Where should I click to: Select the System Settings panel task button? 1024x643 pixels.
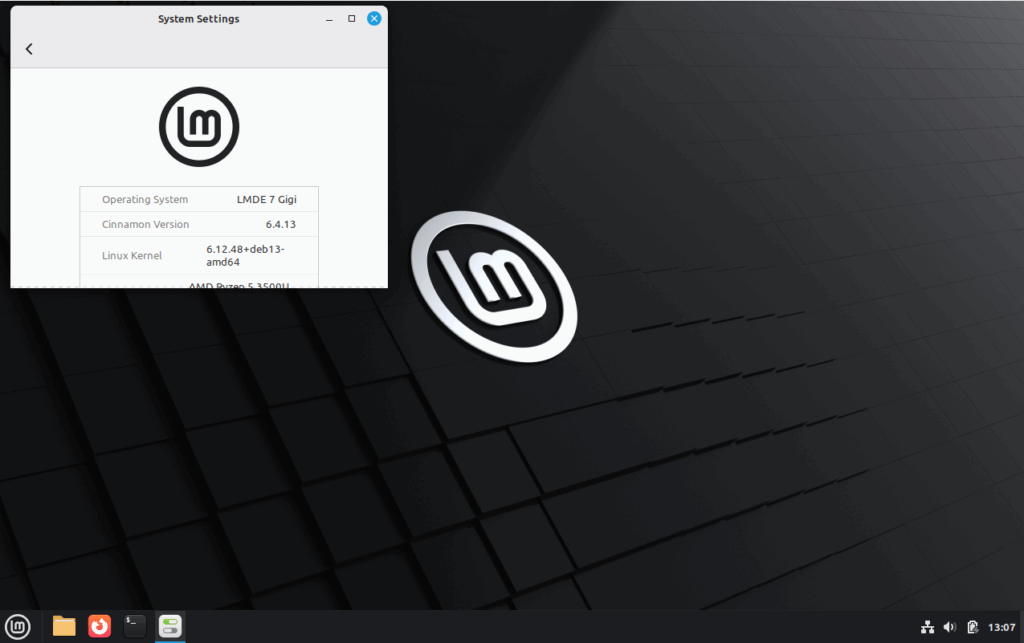click(170, 627)
